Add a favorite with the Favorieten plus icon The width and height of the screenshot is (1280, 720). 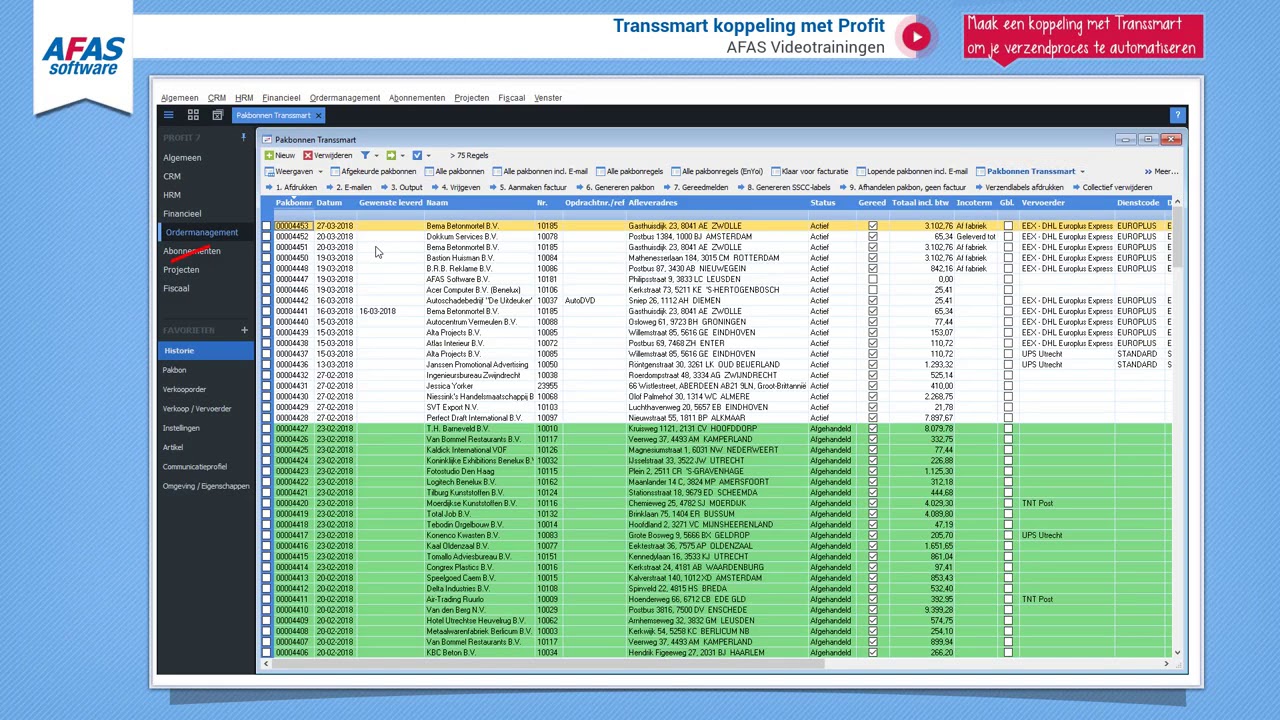[244, 330]
